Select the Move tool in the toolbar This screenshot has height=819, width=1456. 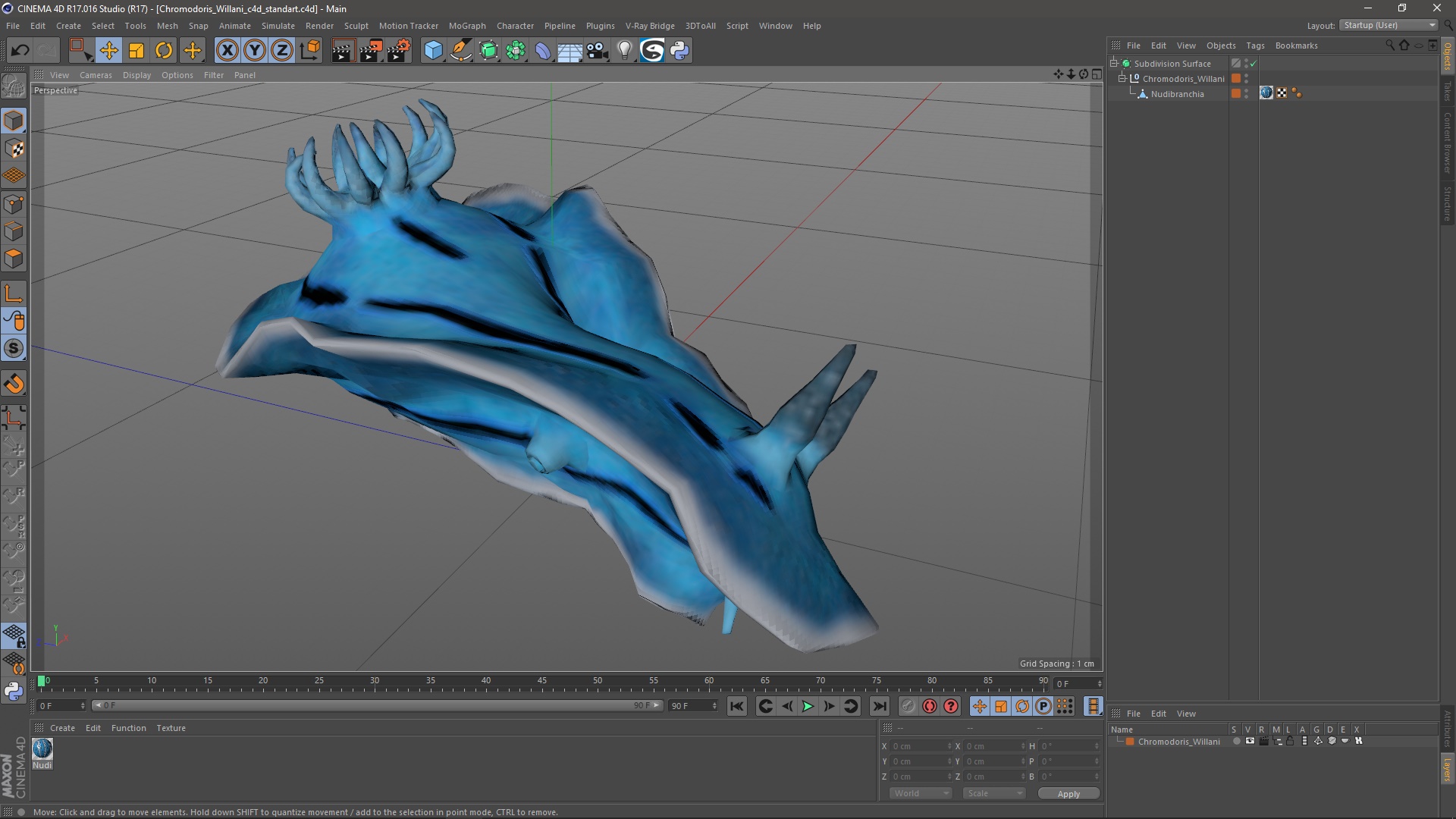[x=108, y=51]
